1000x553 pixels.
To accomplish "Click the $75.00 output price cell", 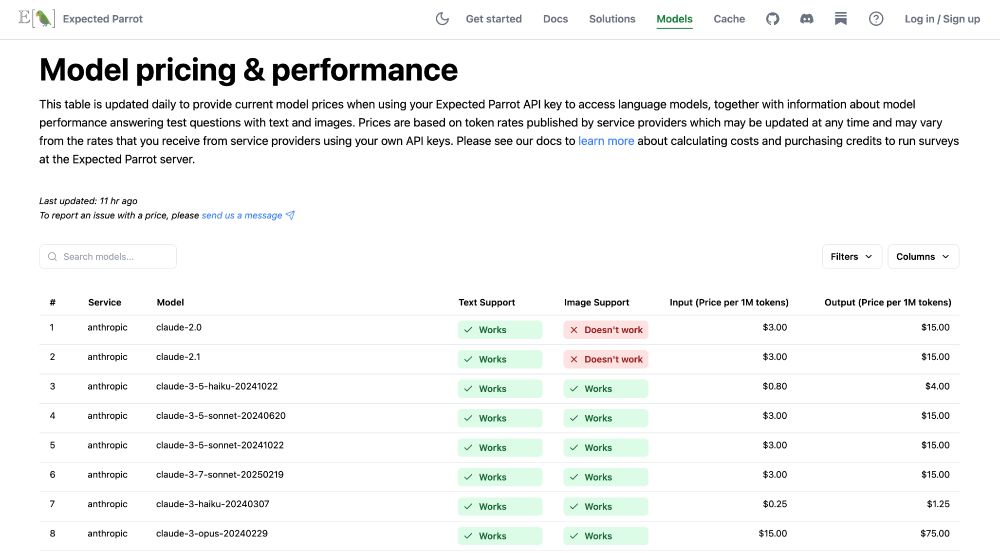I will tap(935, 533).
